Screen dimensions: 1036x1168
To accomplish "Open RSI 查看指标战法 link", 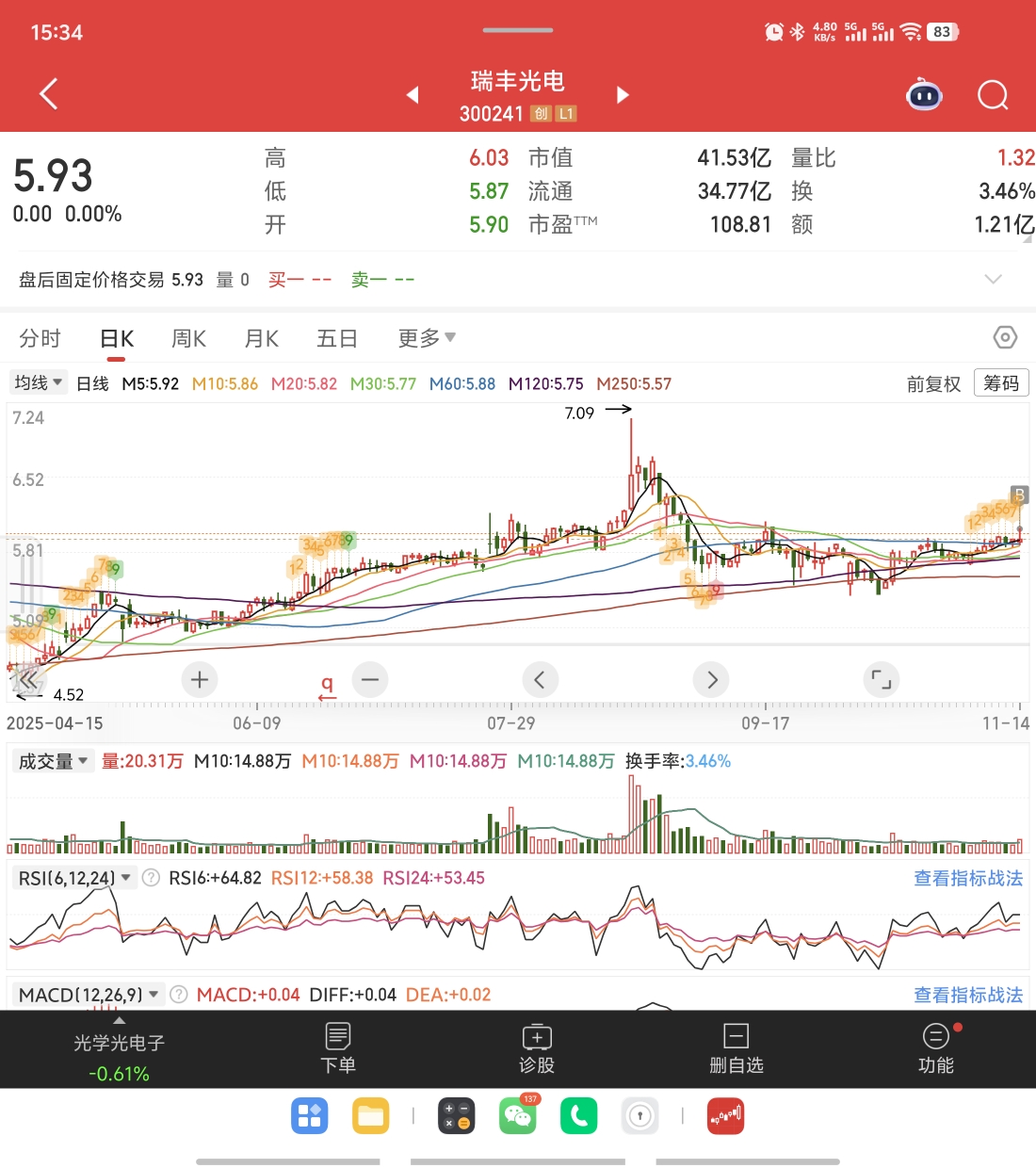I will click(968, 878).
